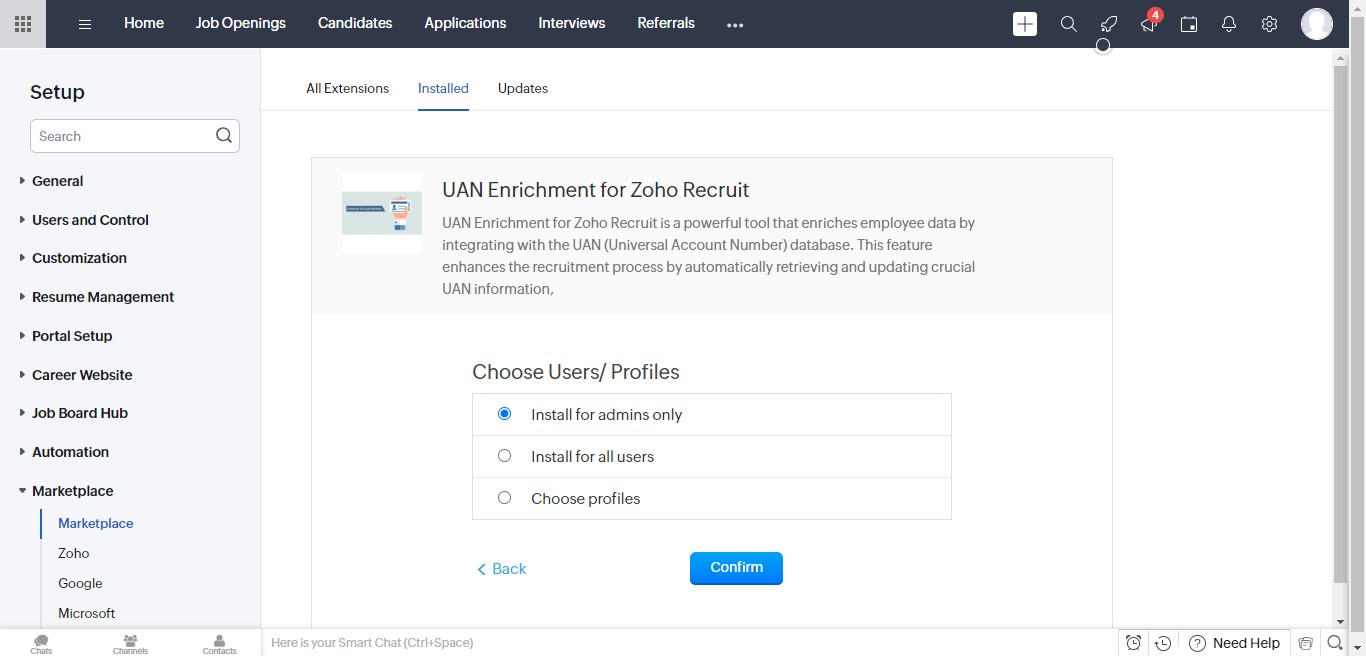1366x656 pixels.
Task: Click the Need Help button
Action: 1234,643
